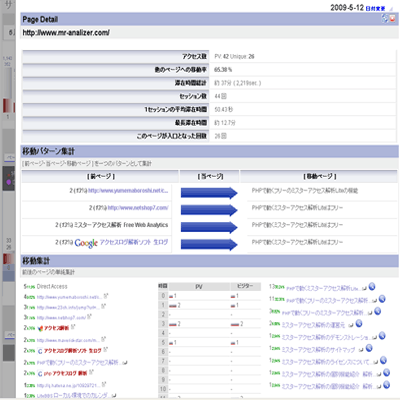Screen dimensions: 400x400
Task: Click Google icon before アクセスログ解析ソフト 生ログ in list
Action: [40, 351]
